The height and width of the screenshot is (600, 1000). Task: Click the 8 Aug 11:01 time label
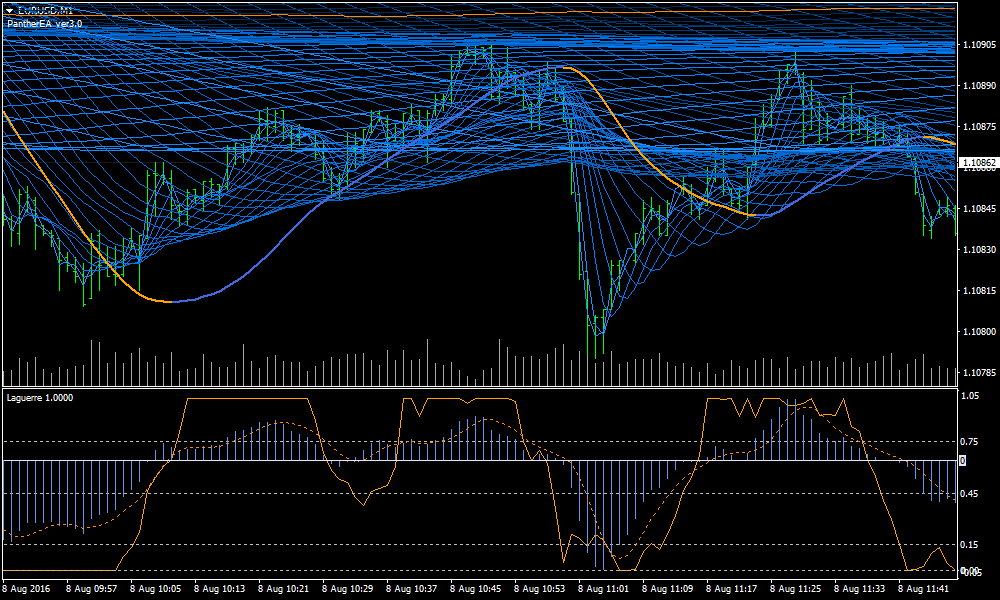(604, 589)
